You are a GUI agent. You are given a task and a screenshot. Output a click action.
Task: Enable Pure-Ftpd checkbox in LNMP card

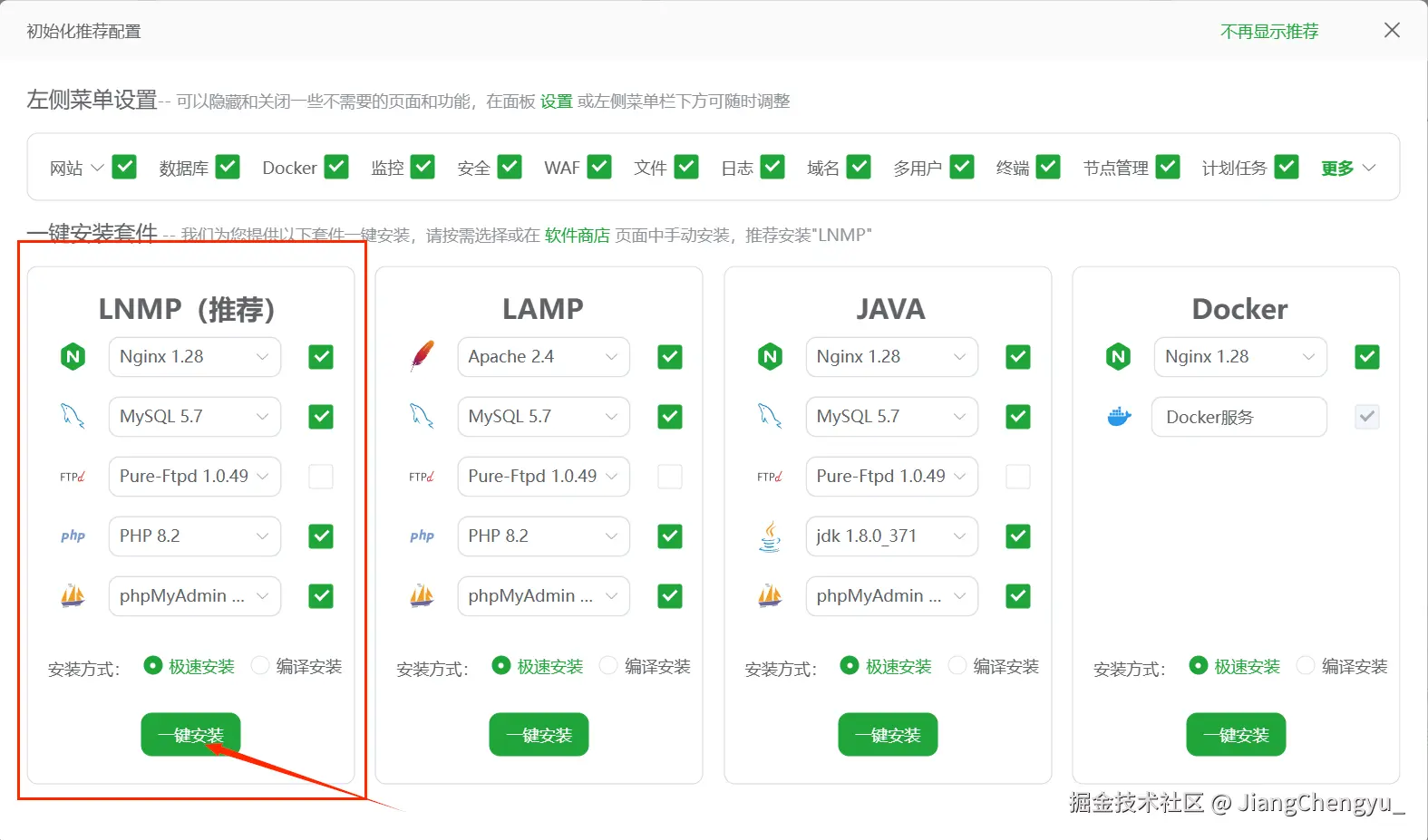pyautogui.click(x=321, y=477)
